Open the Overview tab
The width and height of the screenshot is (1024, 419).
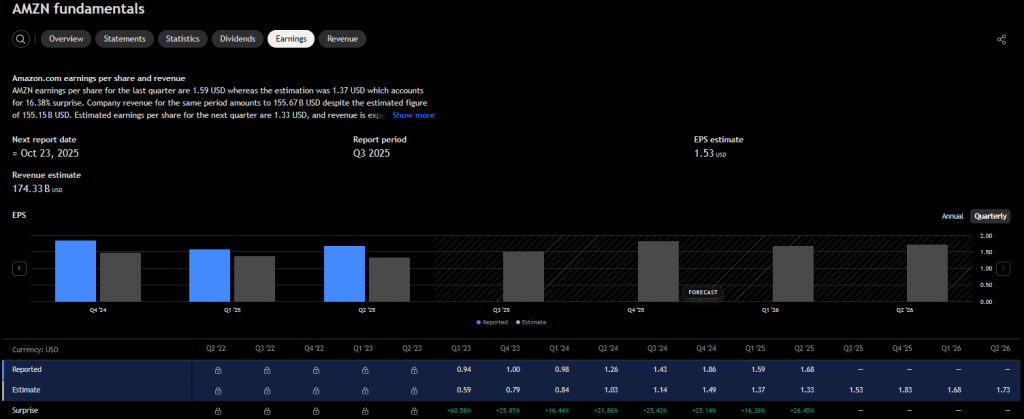click(x=66, y=39)
